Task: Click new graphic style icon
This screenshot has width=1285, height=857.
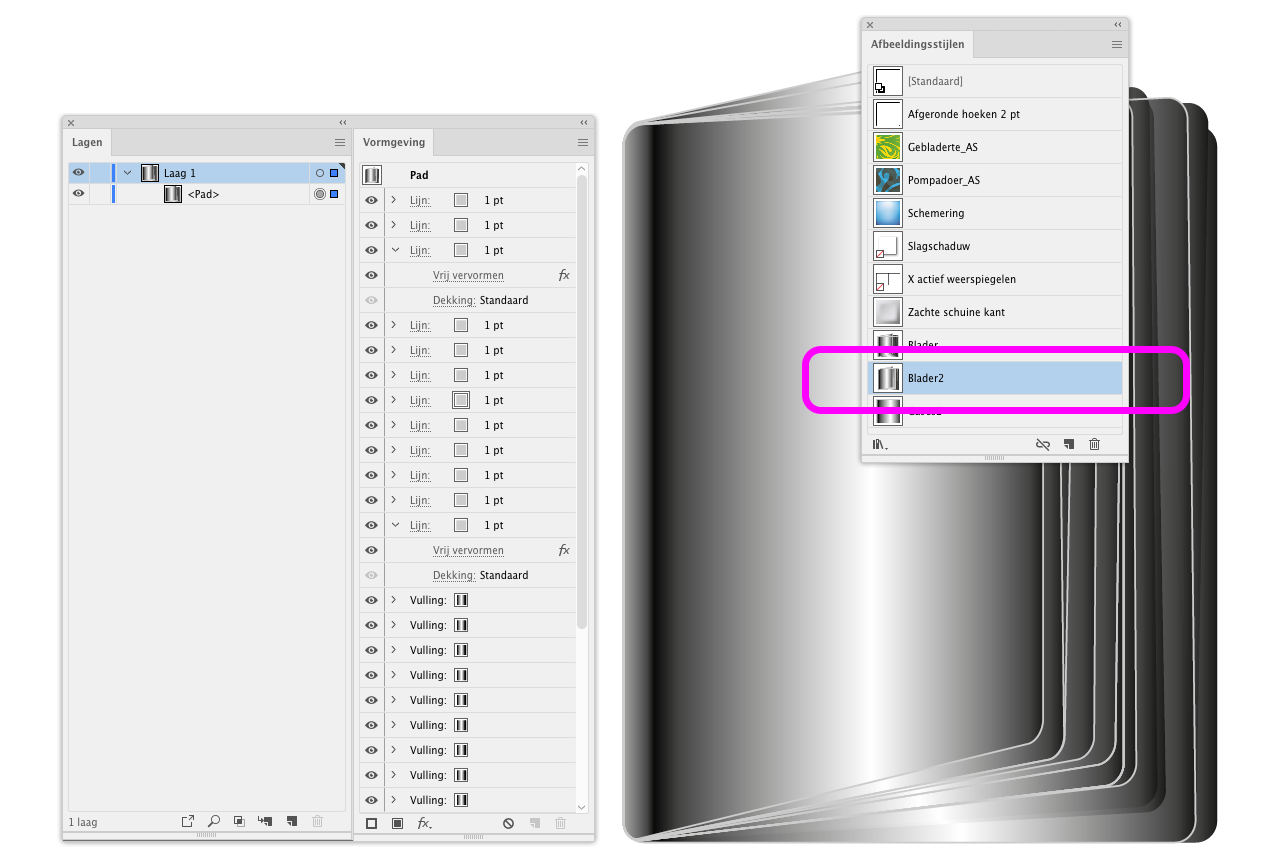Action: [x=1068, y=445]
